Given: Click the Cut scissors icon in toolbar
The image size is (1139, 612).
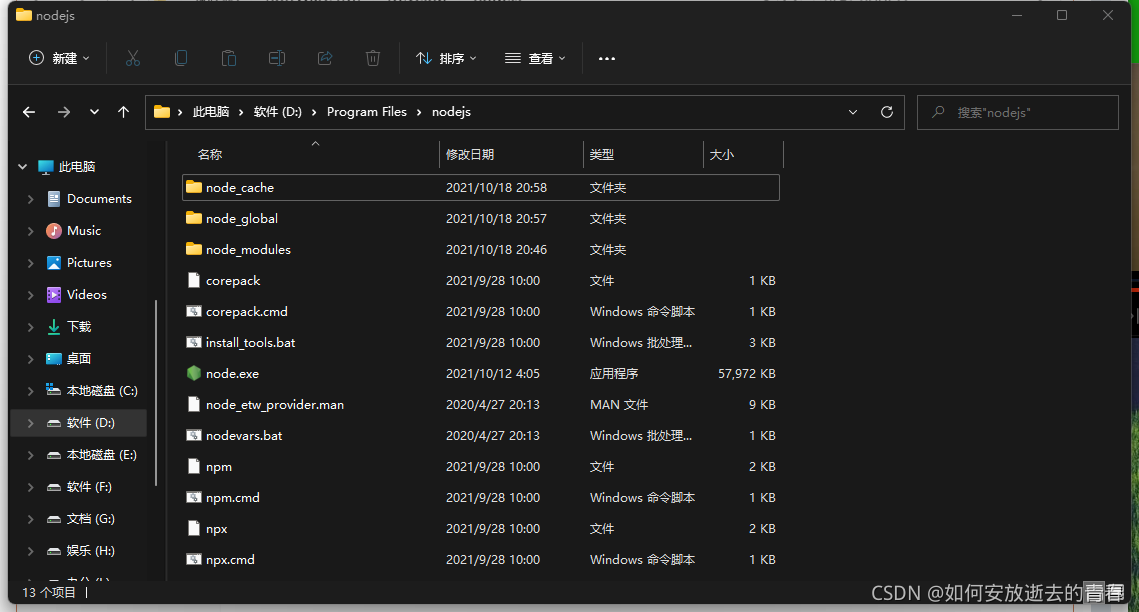Looking at the screenshot, I should [132, 58].
